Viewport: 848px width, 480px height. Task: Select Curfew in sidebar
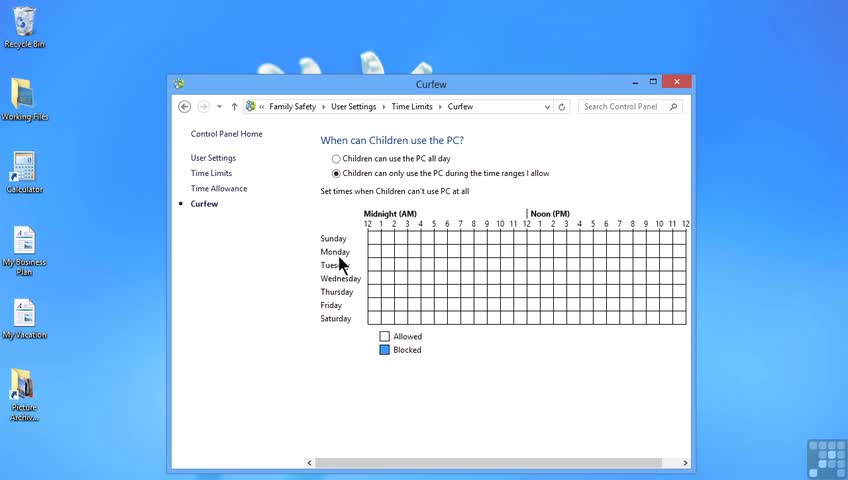tap(204, 204)
